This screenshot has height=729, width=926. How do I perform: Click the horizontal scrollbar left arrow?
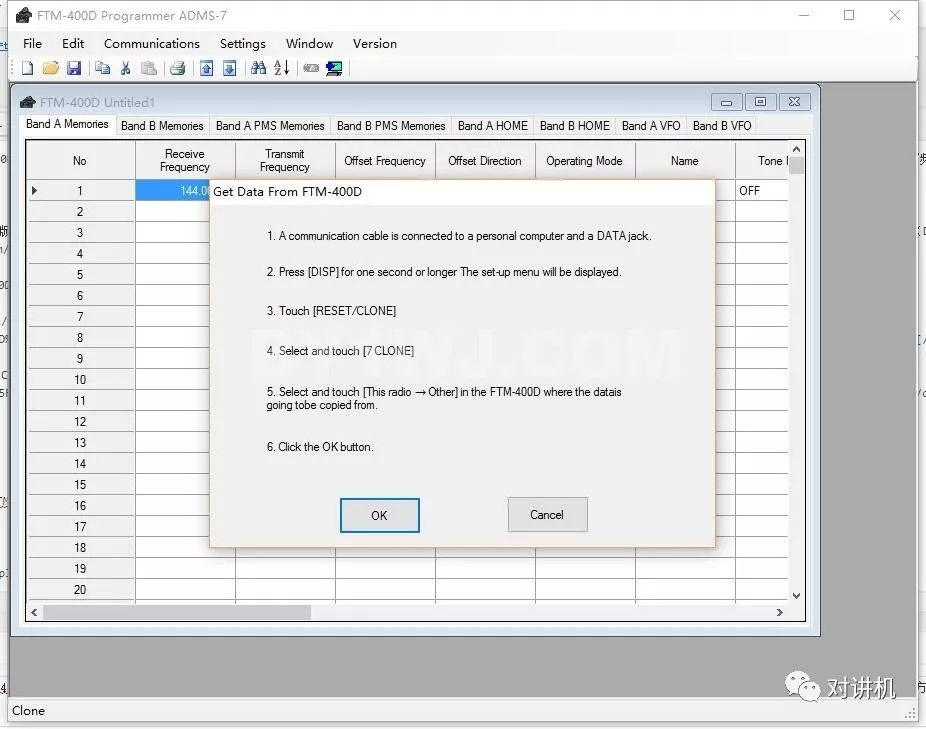tap(34, 613)
